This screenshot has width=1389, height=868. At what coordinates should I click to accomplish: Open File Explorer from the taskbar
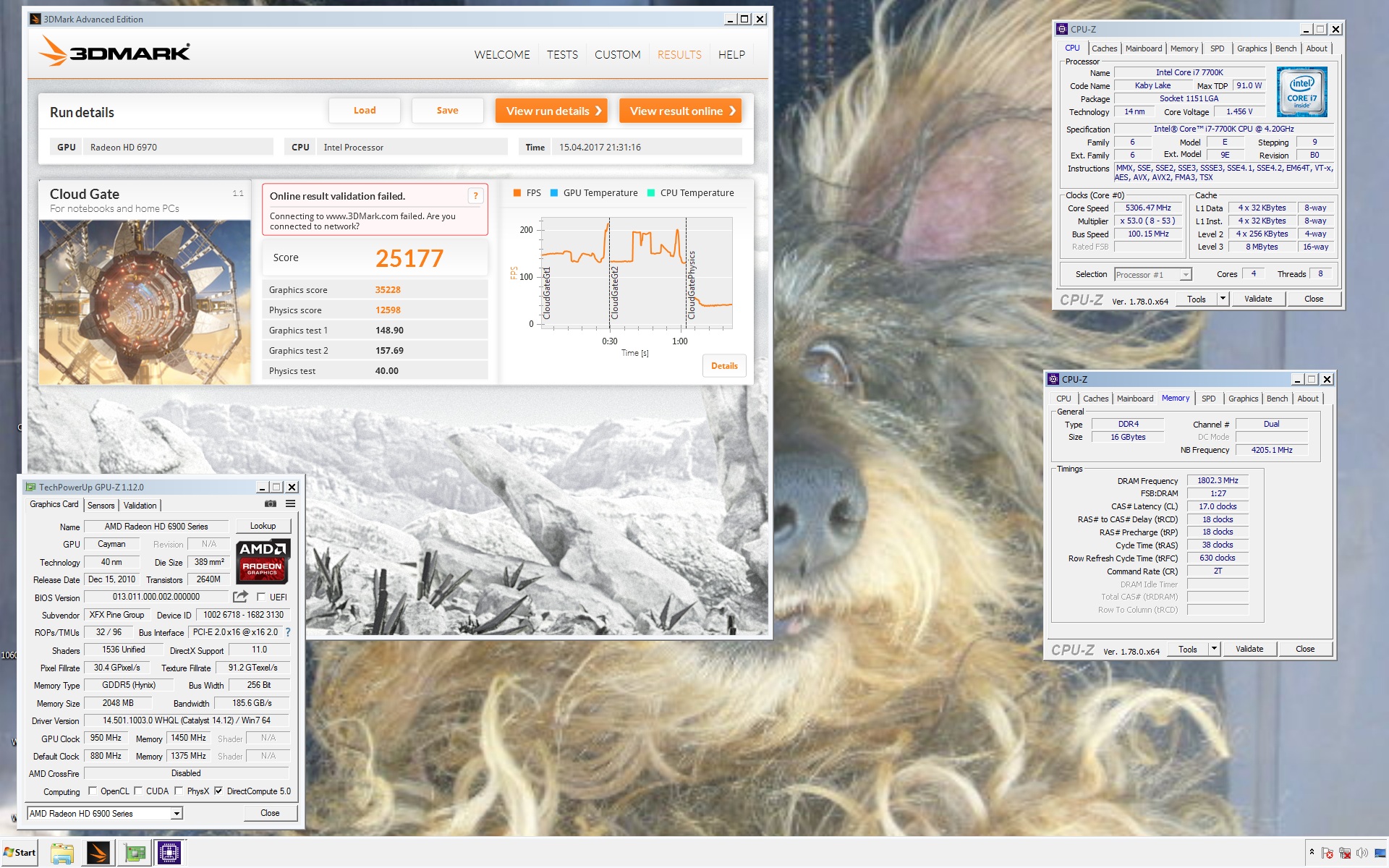pyautogui.click(x=62, y=853)
